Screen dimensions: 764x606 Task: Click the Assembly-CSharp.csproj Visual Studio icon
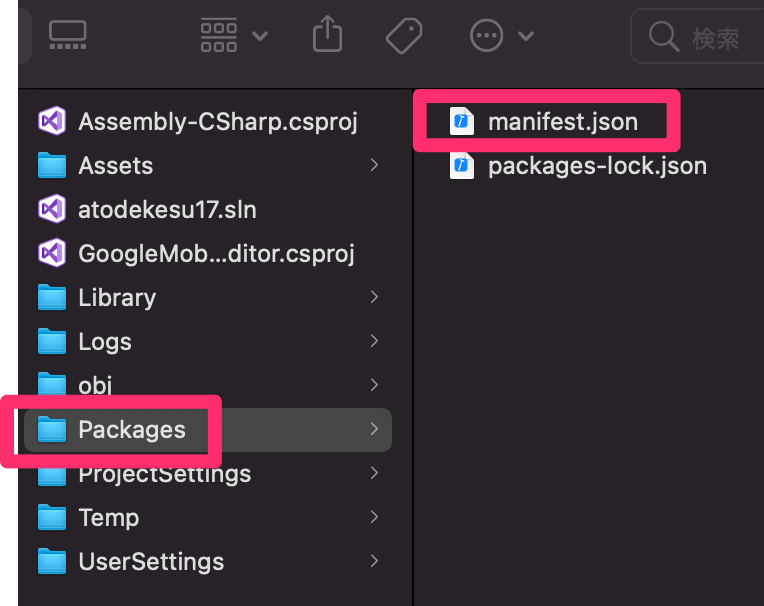(52, 121)
